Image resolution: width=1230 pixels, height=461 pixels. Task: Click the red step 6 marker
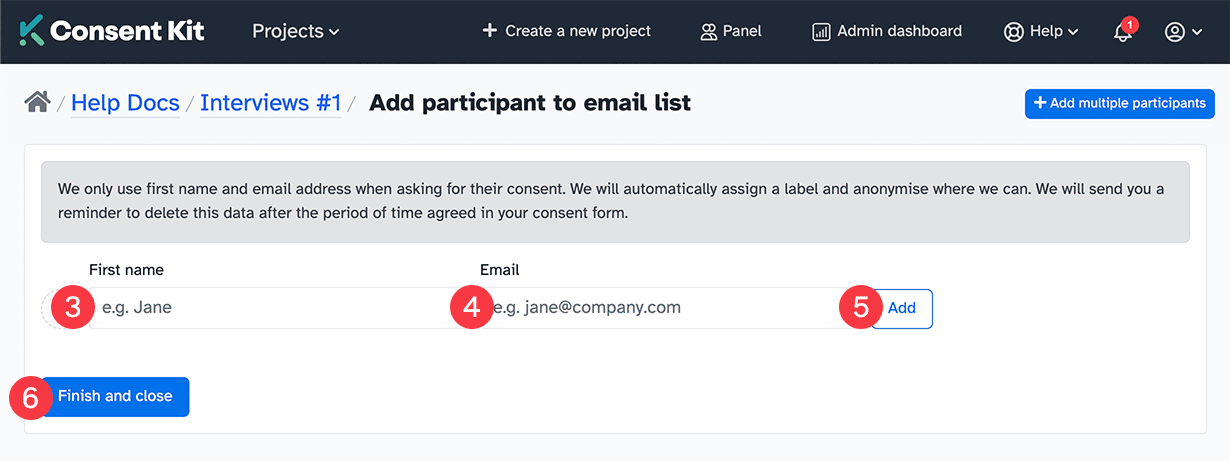[x=30, y=397]
